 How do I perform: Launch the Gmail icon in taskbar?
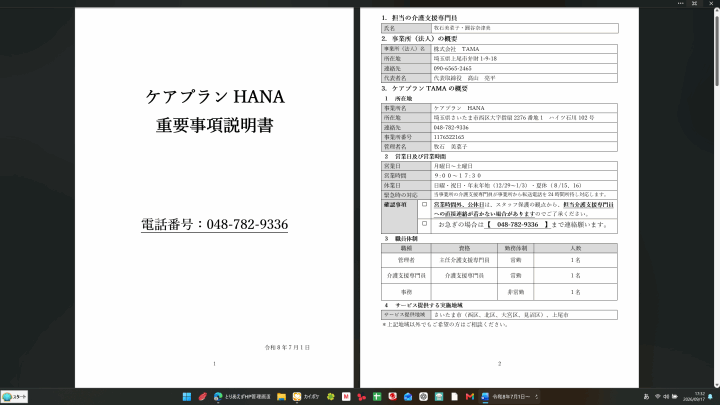click(469, 397)
